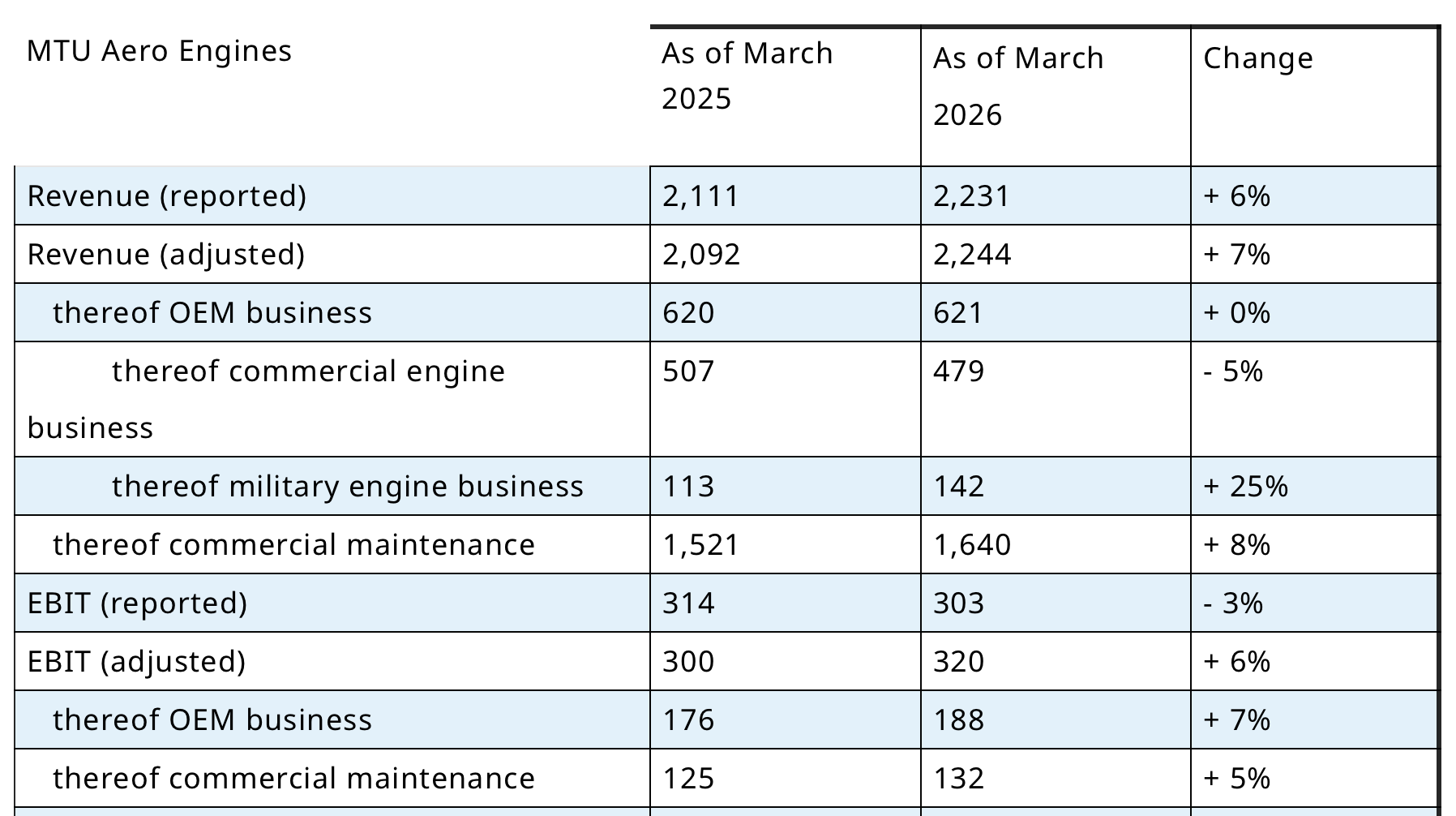Viewport: 1456px width, 816px height.
Task: Click the 621 OEM business revenue cell
Action: (957, 313)
